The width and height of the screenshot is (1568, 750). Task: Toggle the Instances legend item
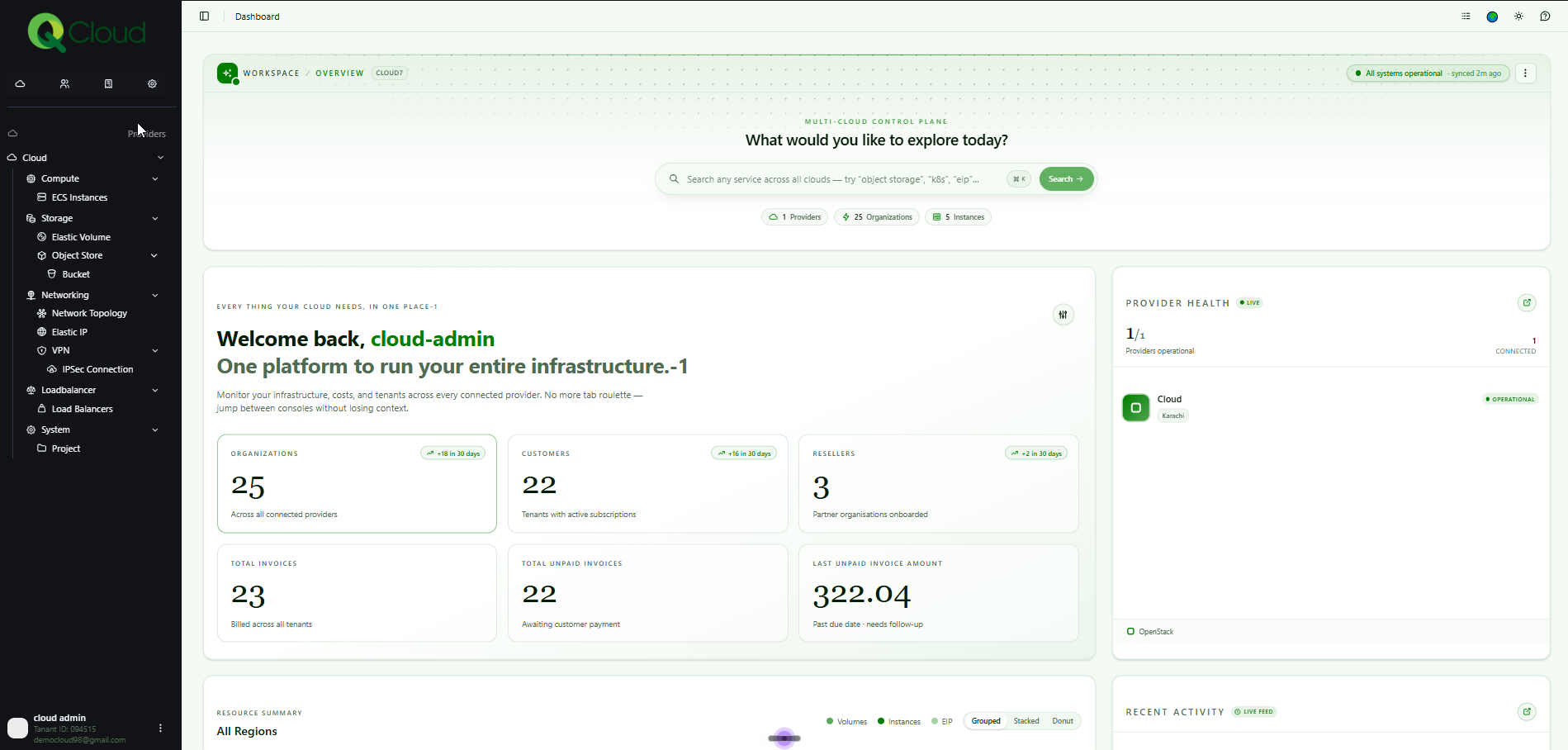pos(898,721)
